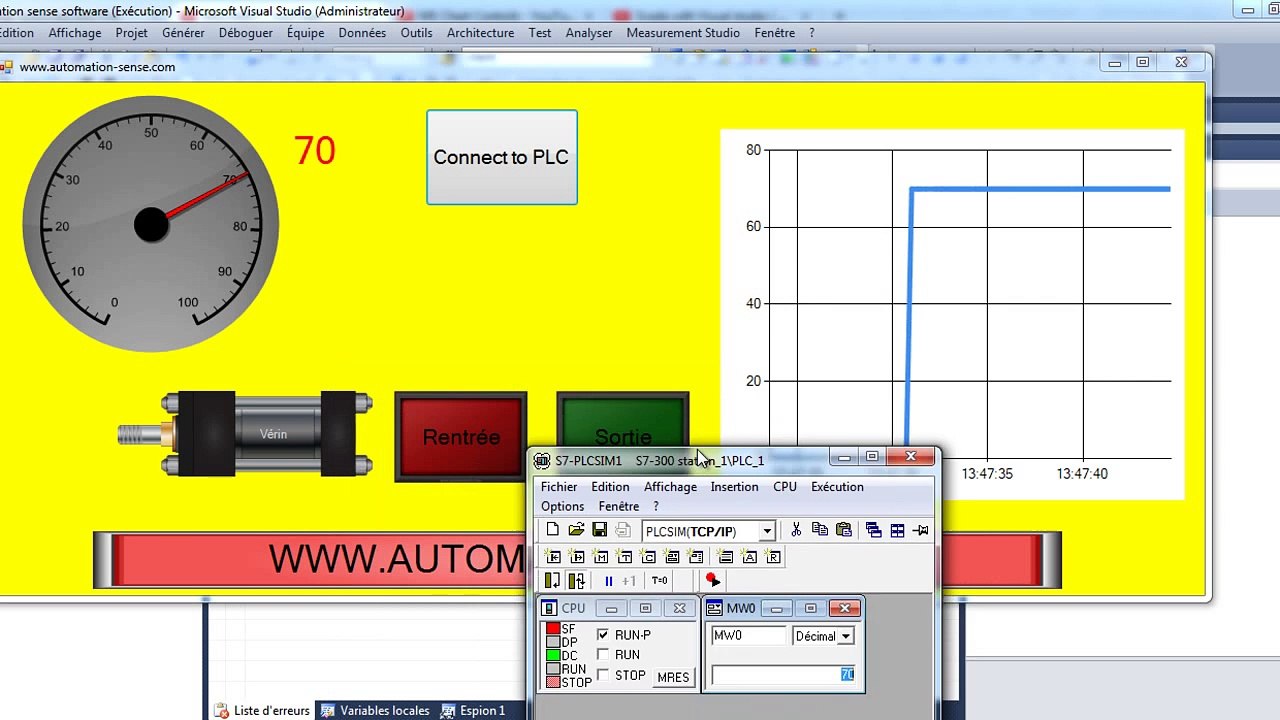Open the Insertion menu in S7-PLCSIM

734,487
